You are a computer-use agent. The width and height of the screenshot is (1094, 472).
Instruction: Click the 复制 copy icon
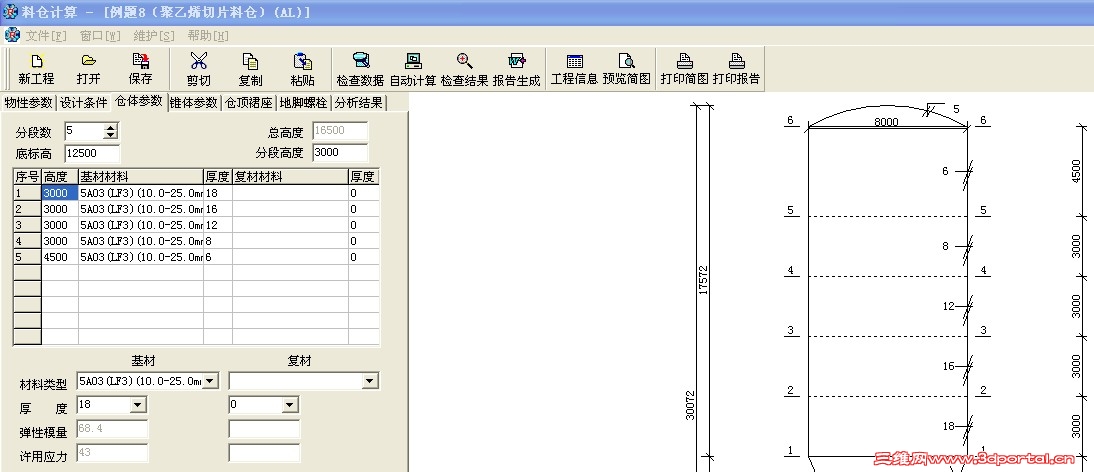click(250, 68)
